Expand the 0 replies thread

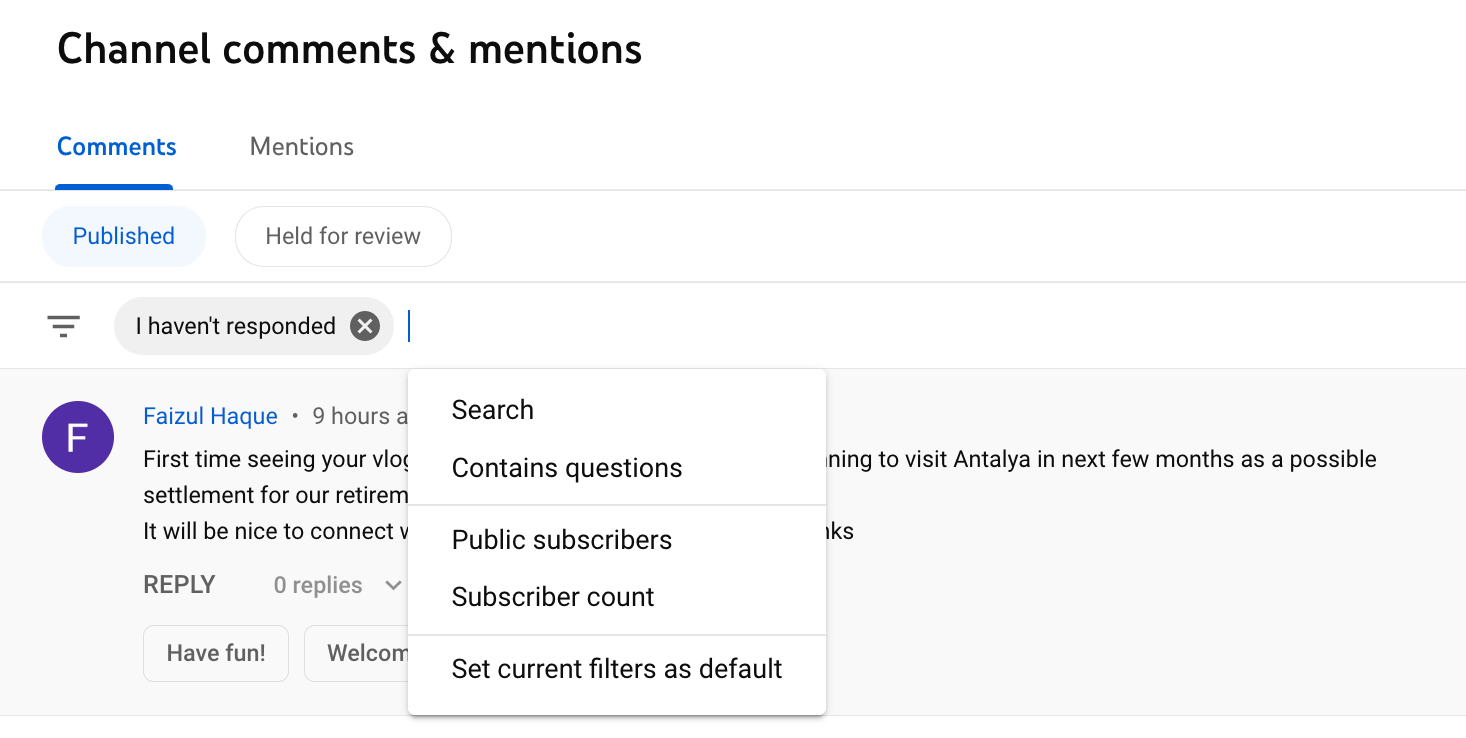[338, 585]
